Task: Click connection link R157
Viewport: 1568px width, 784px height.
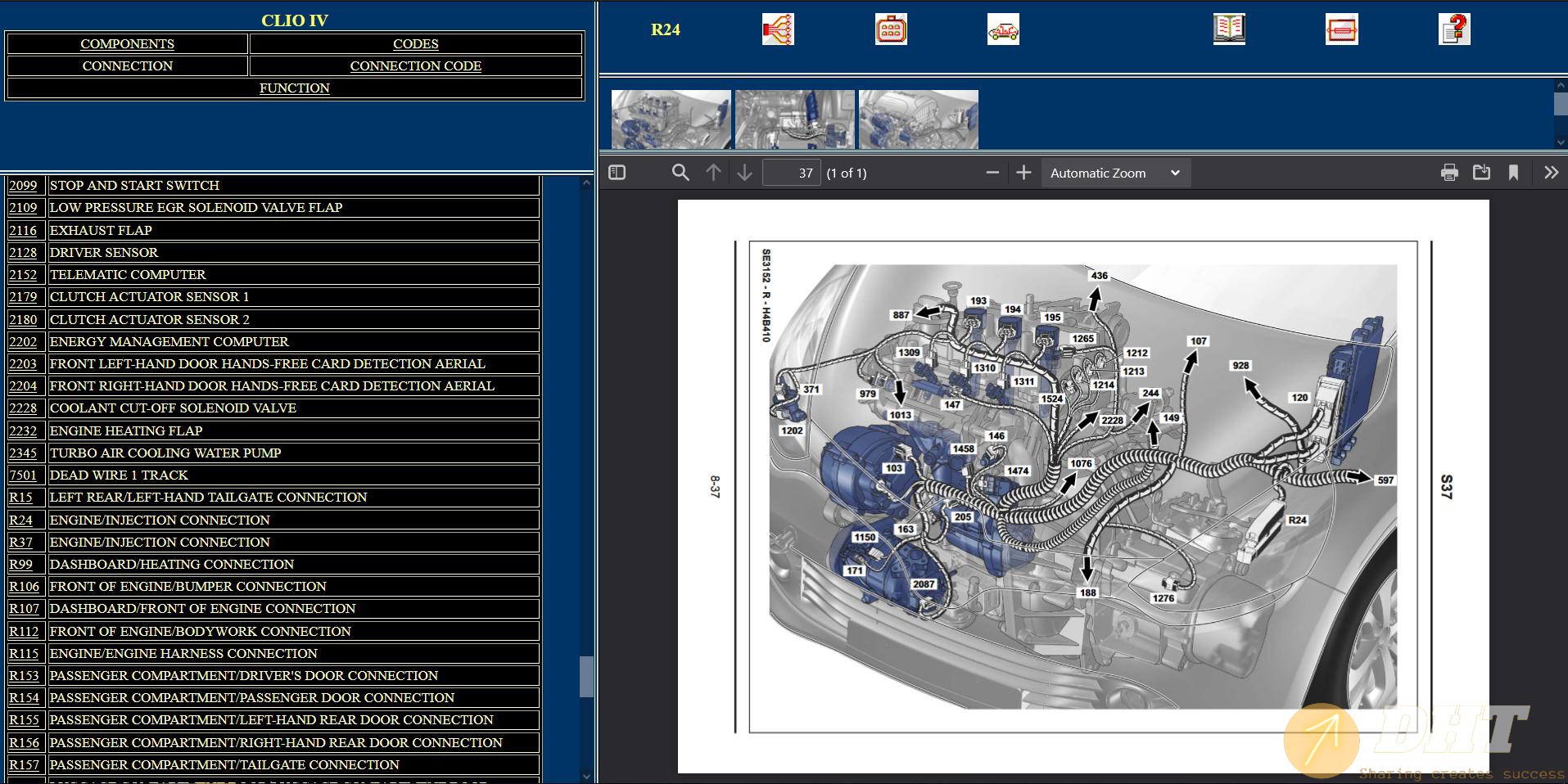Action: pos(24,764)
